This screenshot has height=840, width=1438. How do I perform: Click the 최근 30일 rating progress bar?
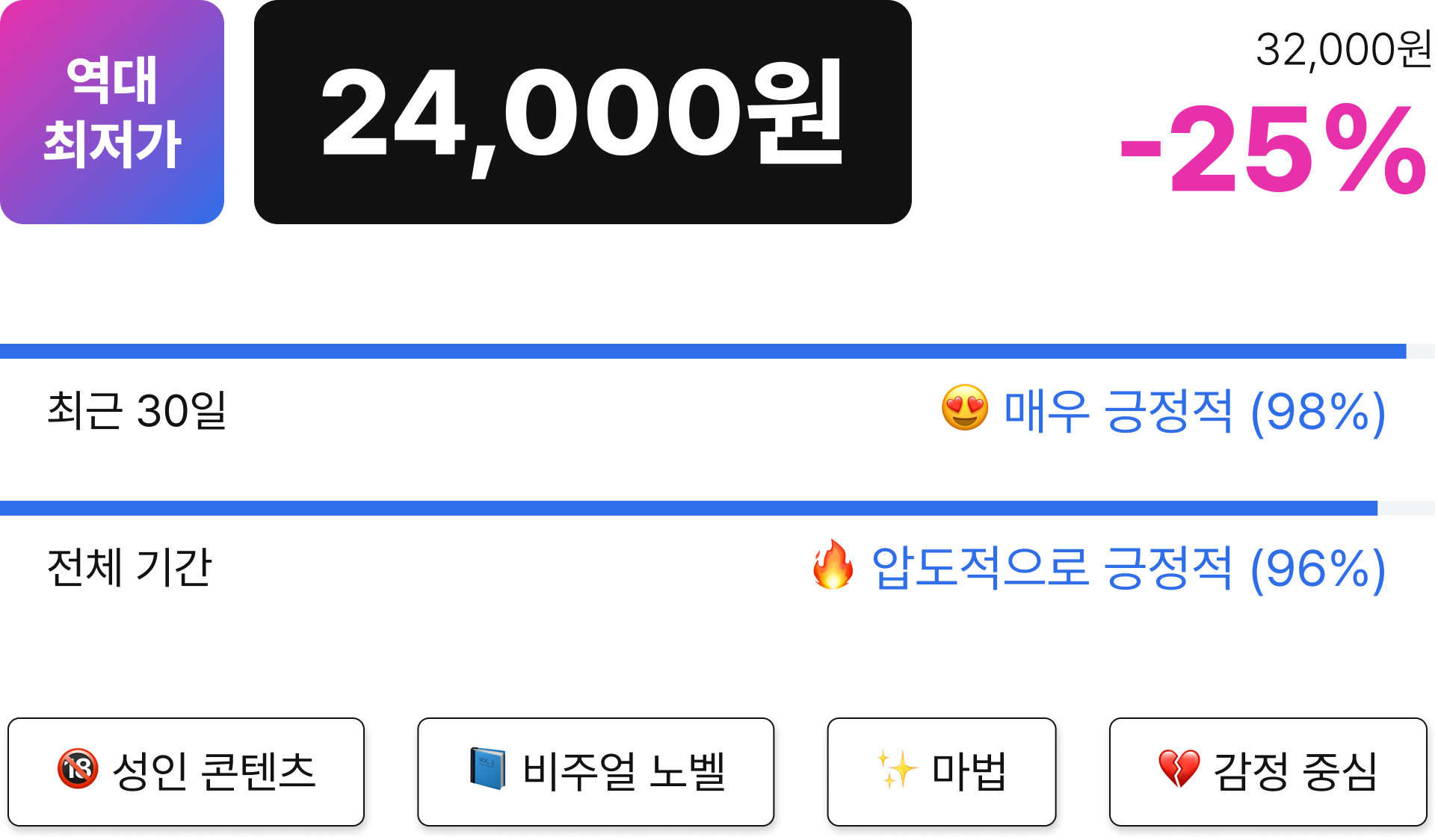pyautogui.click(x=718, y=351)
